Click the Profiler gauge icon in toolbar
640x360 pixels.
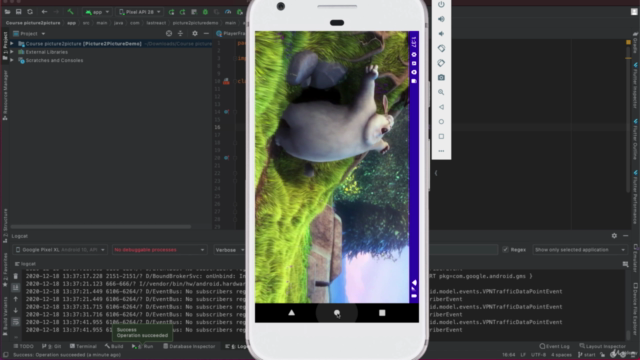pos(228,12)
